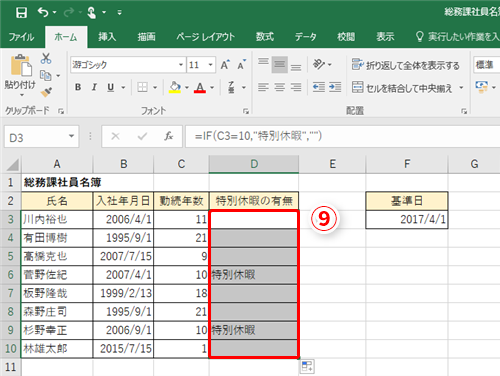The height and width of the screenshot is (376, 500).
Task: Open the 標準 number format box
Action: (x=487, y=65)
